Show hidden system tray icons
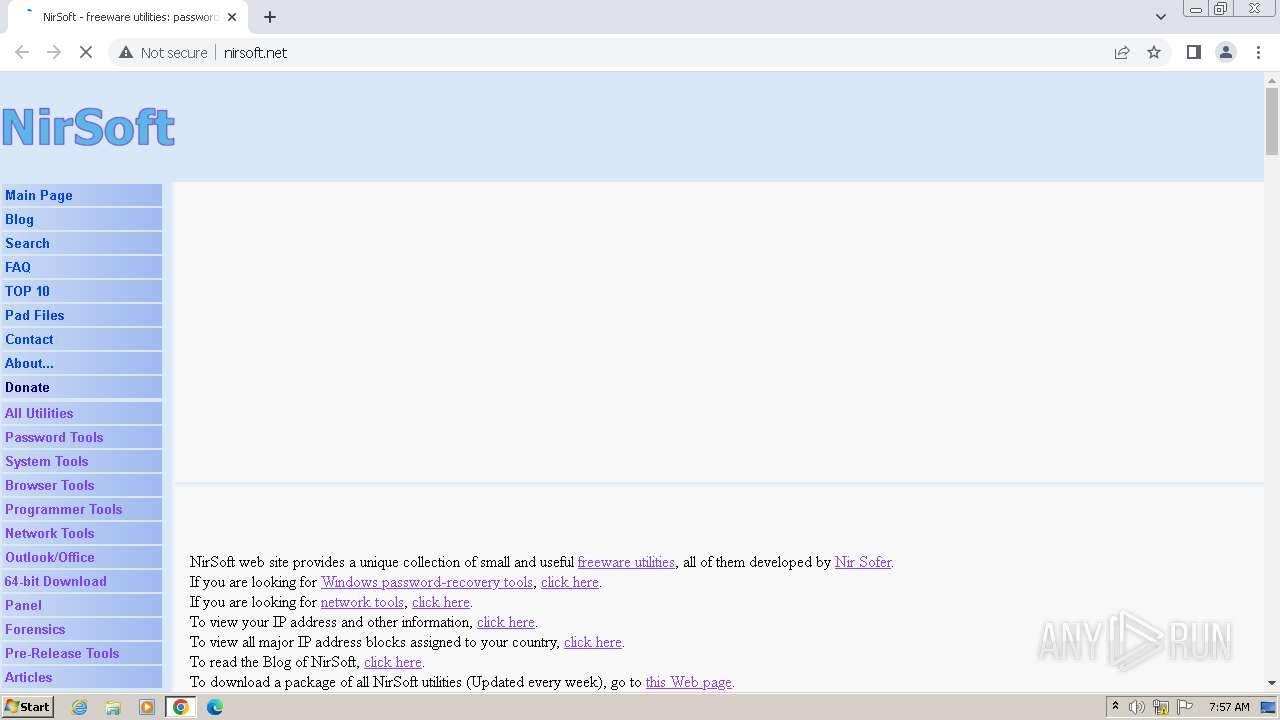This screenshot has height=720, width=1280. tap(1115, 707)
